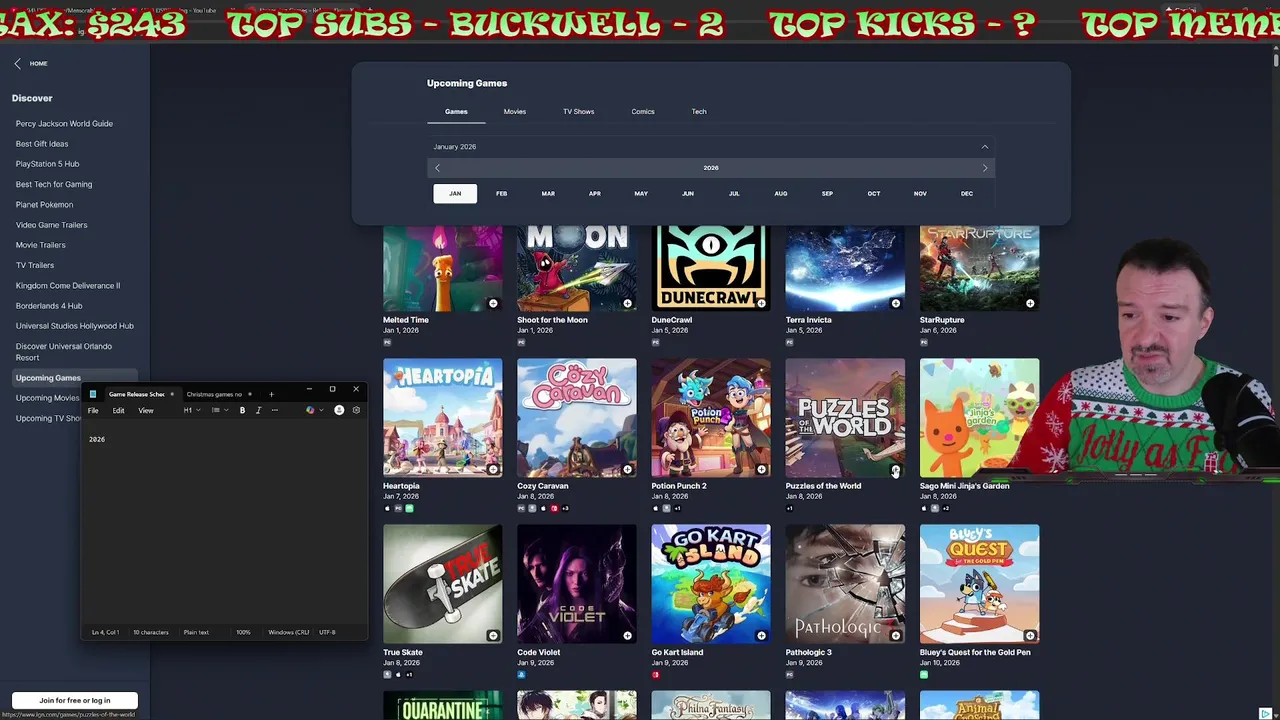This screenshot has width=1280, height=720.
Task: Go to previous year with left arrow
Action: (x=437, y=168)
